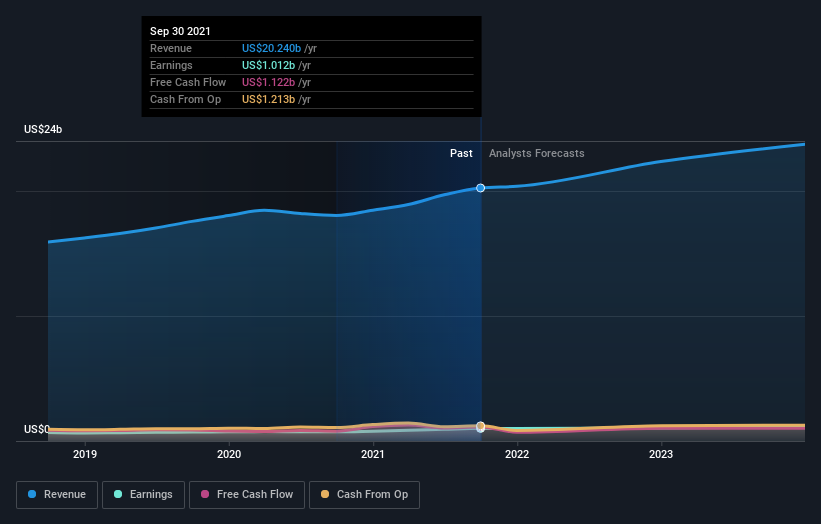Click the Revenue row label in tooltip
This screenshot has width=821, height=524.
(171, 48)
